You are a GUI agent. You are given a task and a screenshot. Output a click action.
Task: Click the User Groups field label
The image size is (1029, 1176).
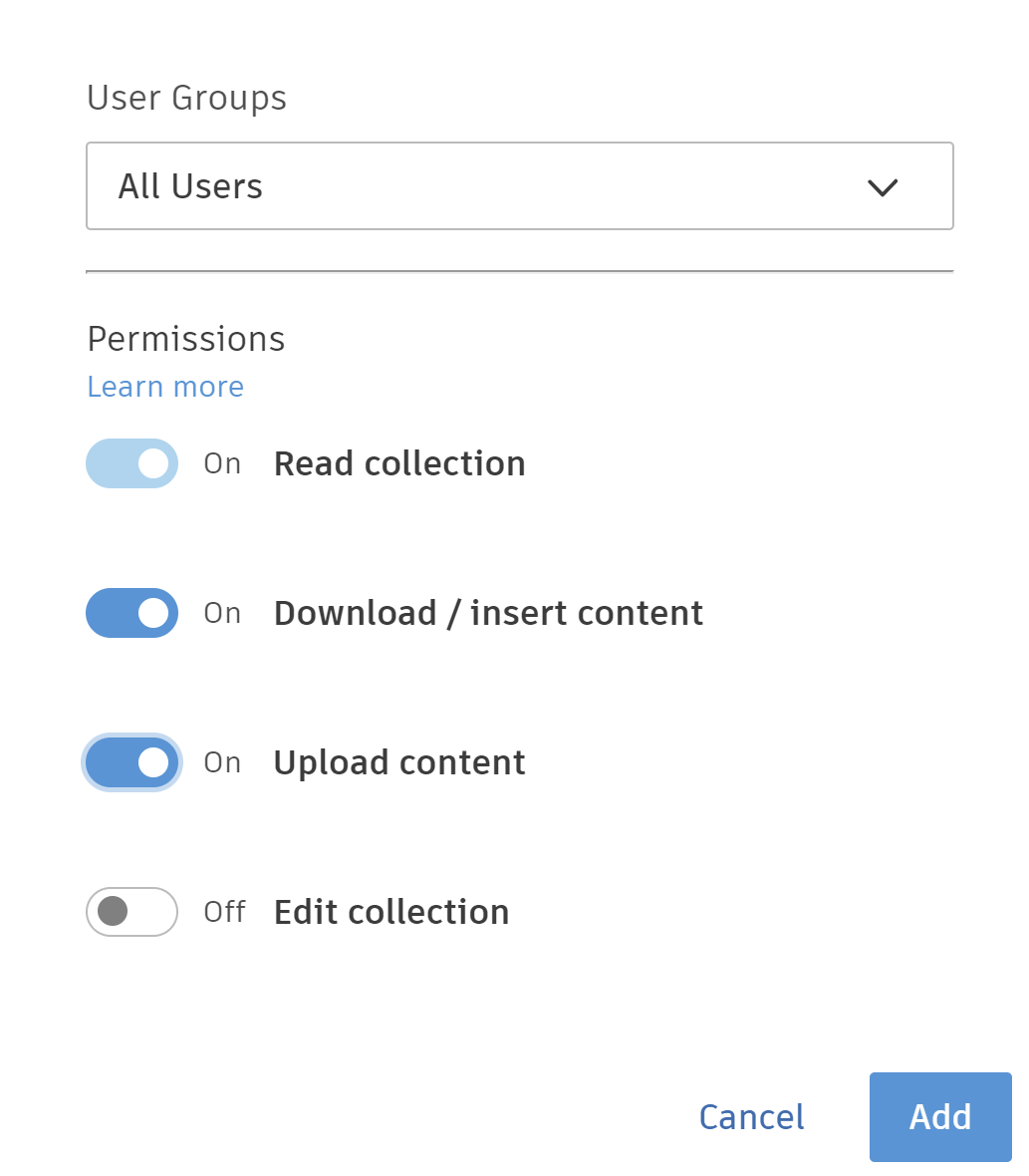click(187, 98)
